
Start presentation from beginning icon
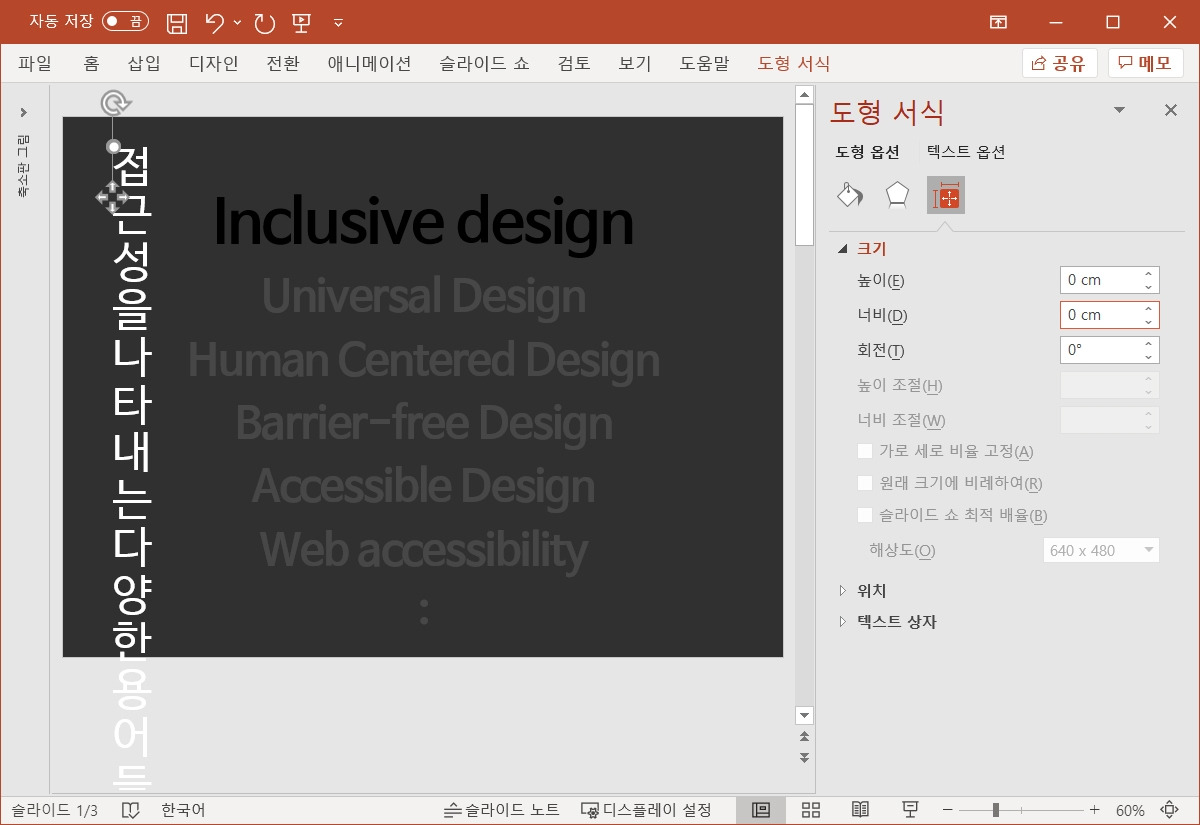tap(301, 22)
